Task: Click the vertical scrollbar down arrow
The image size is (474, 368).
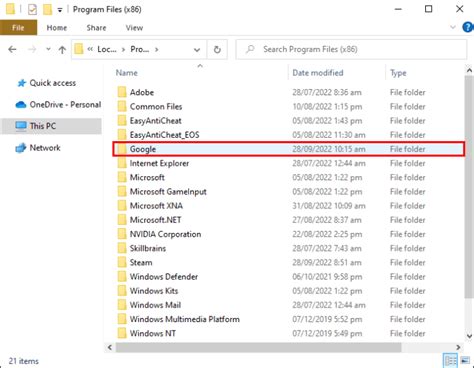Action: tap(469, 336)
